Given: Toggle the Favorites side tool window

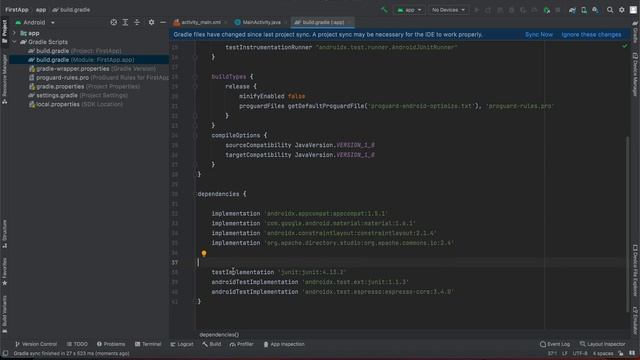Looking at the screenshot, I should click(x=4, y=271).
